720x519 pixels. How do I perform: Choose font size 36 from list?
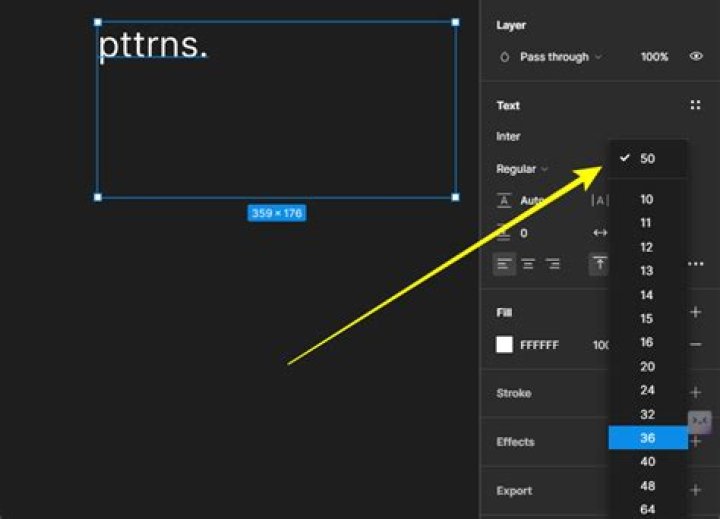pos(648,438)
